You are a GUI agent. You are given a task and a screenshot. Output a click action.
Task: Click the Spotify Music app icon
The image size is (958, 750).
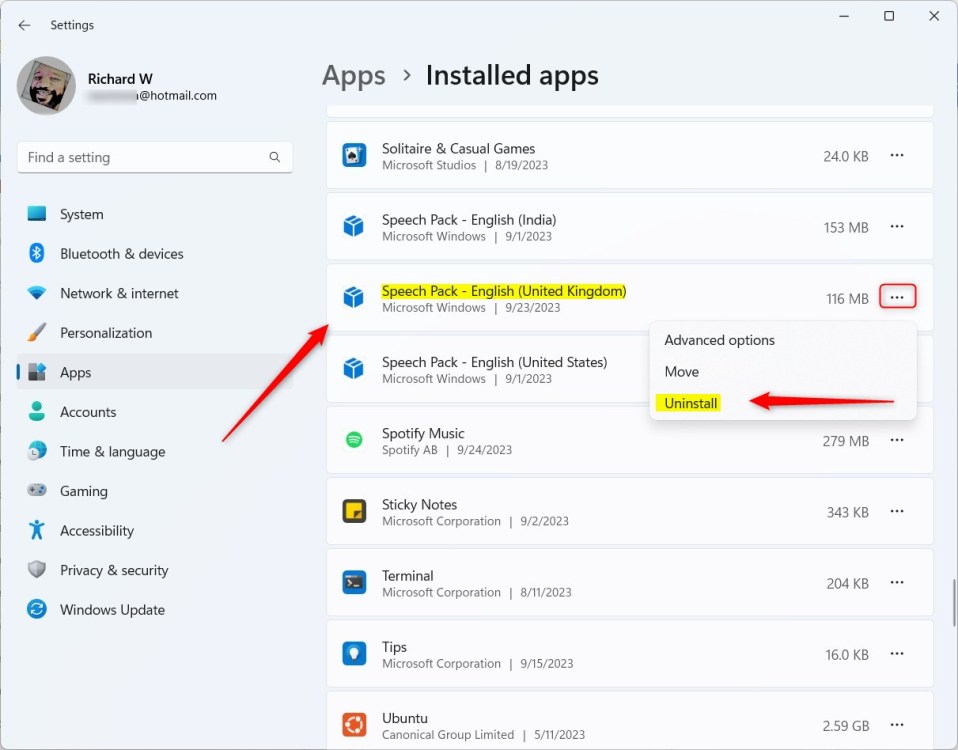click(354, 440)
